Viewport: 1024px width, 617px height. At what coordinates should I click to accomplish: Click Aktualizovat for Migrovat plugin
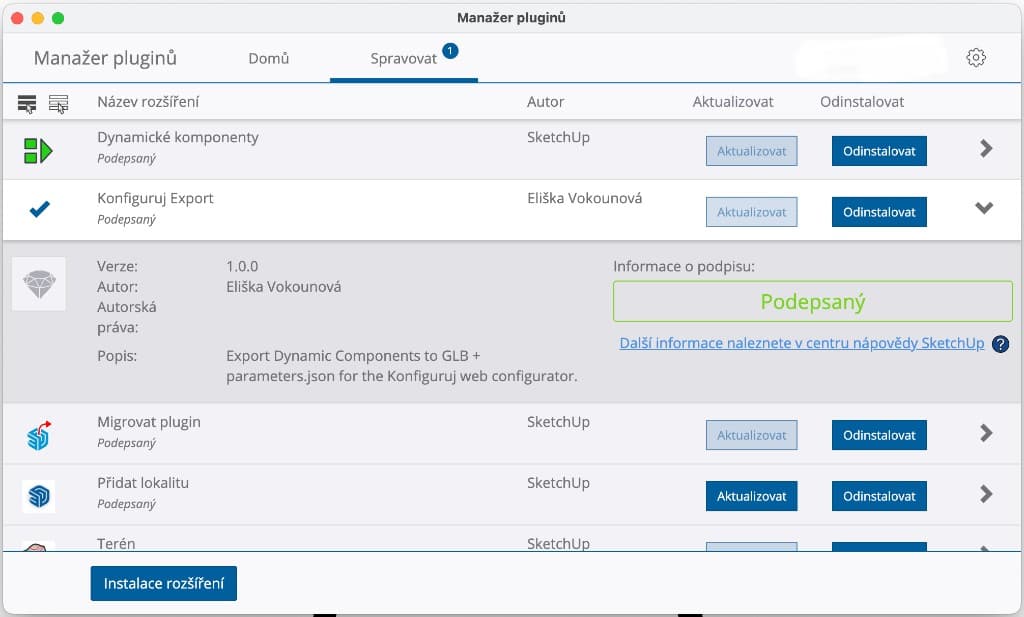[x=751, y=435]
